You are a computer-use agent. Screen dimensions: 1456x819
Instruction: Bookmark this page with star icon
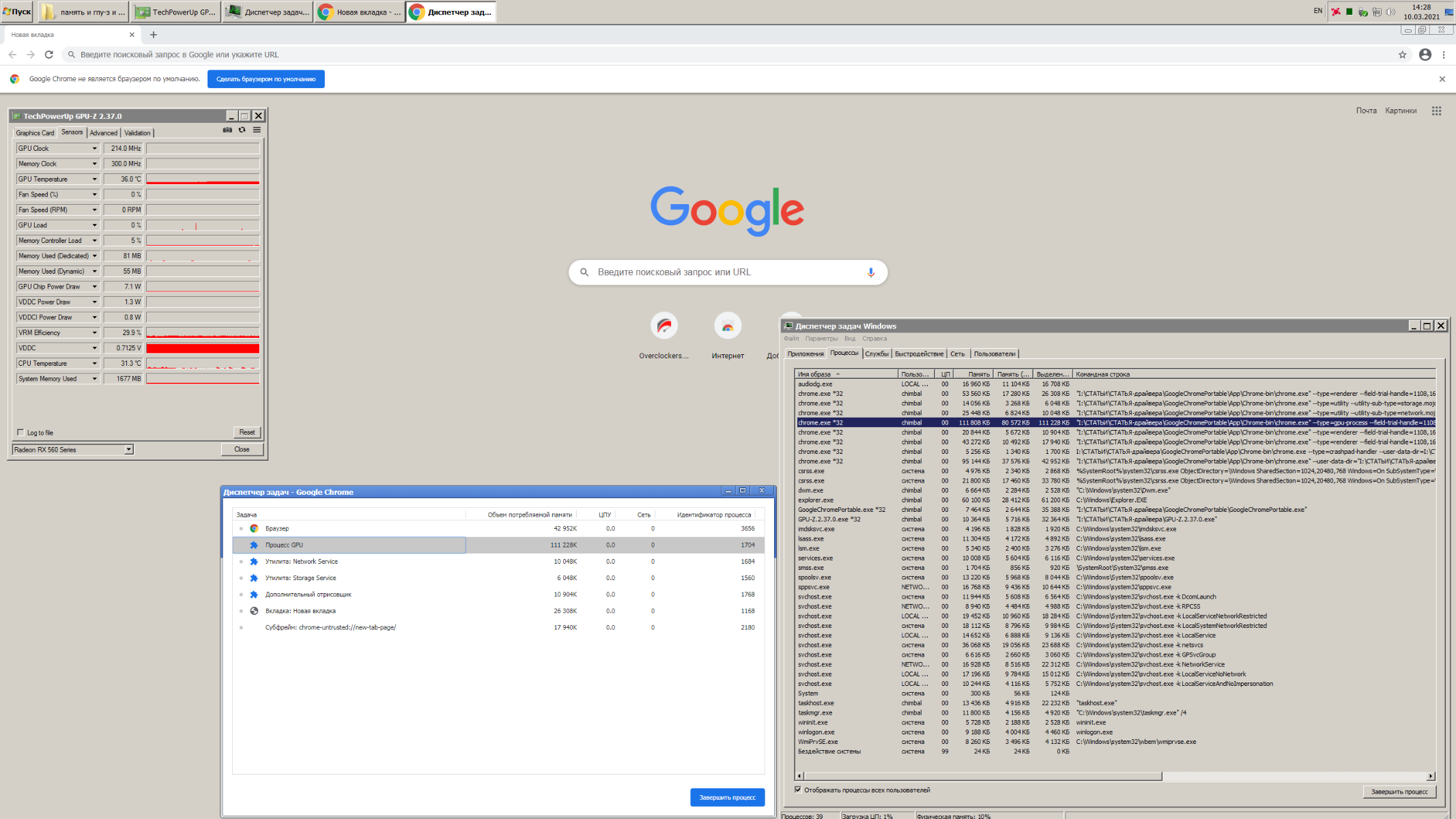coord(1402,55)
